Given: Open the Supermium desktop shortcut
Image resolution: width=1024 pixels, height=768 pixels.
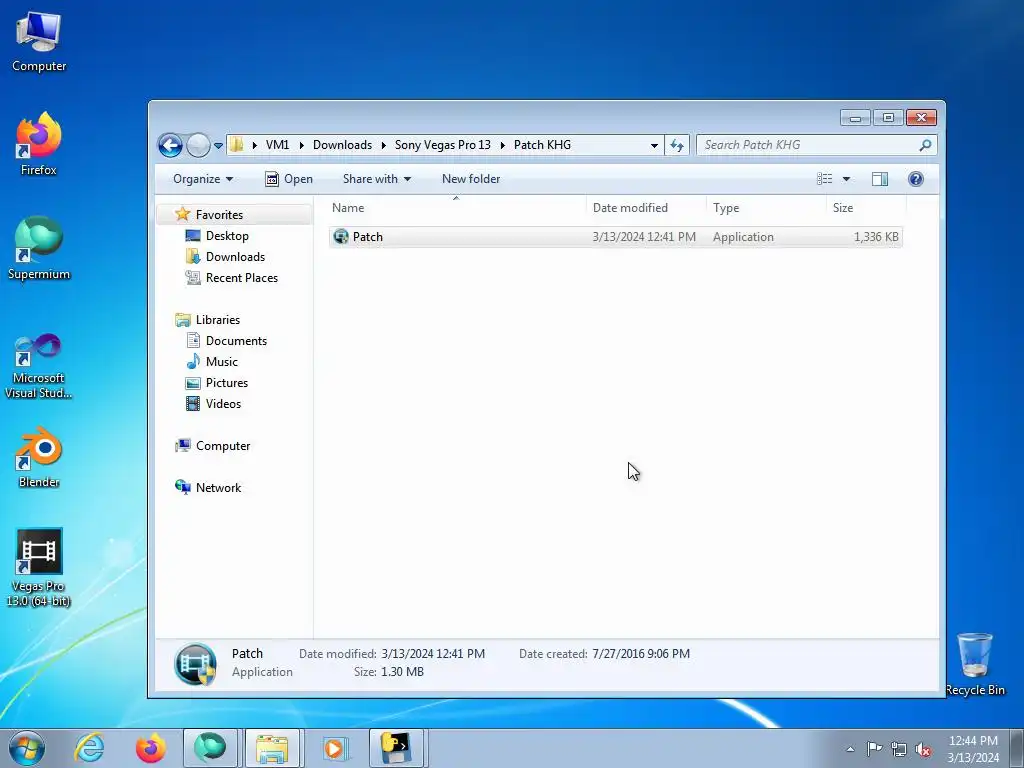Looking at the screenshot, I should [x=39, y=248].
